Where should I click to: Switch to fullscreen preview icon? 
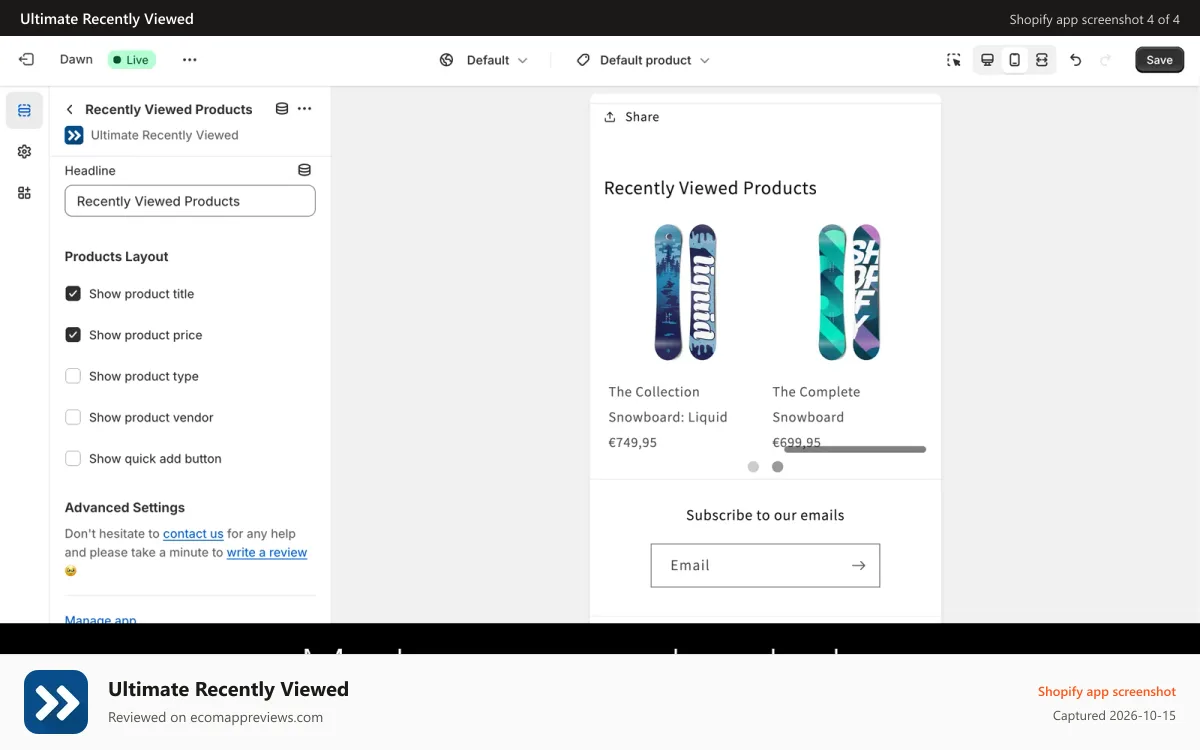(x=1042, y=60)
